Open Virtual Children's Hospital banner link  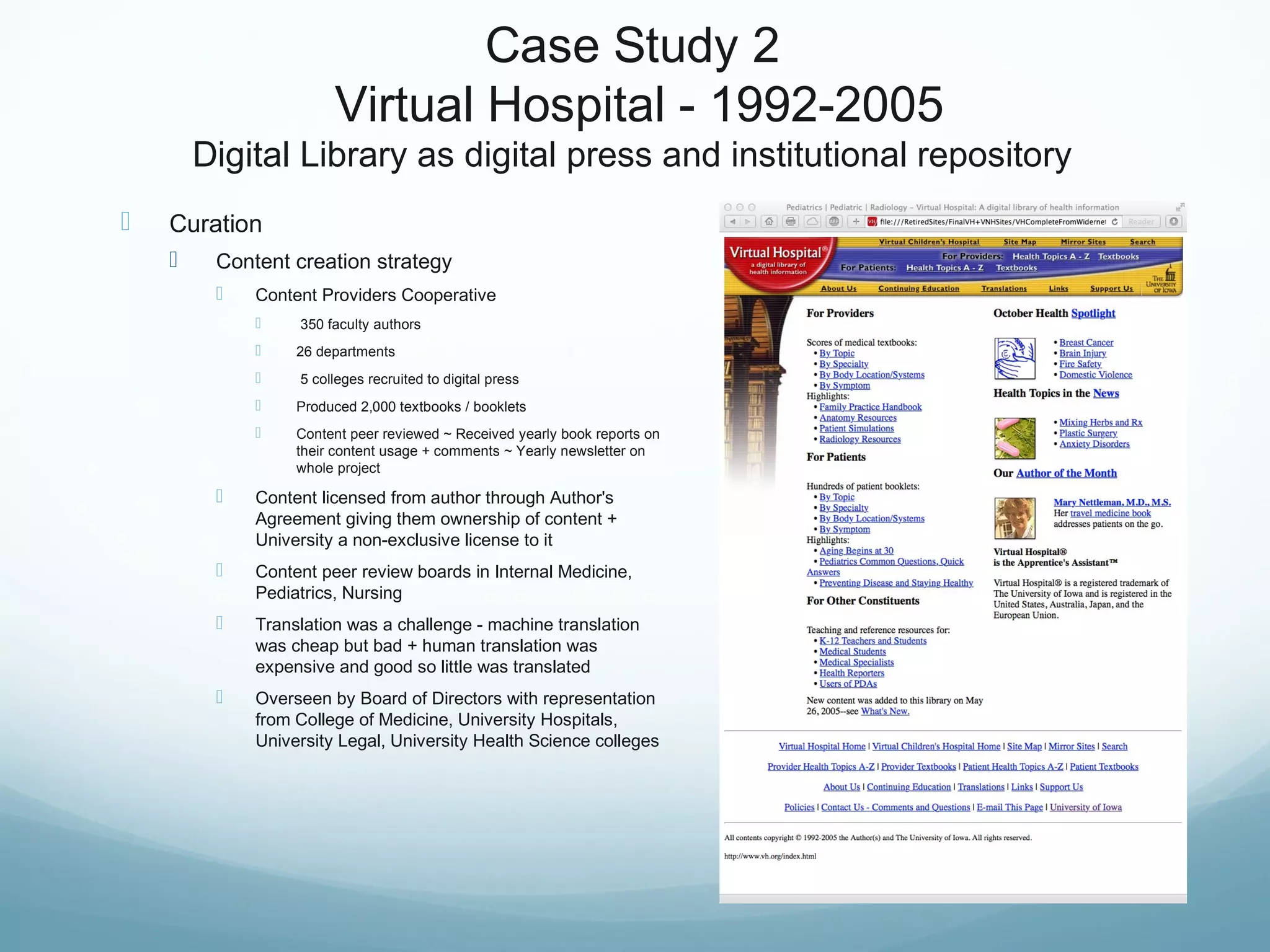[929, 242]
